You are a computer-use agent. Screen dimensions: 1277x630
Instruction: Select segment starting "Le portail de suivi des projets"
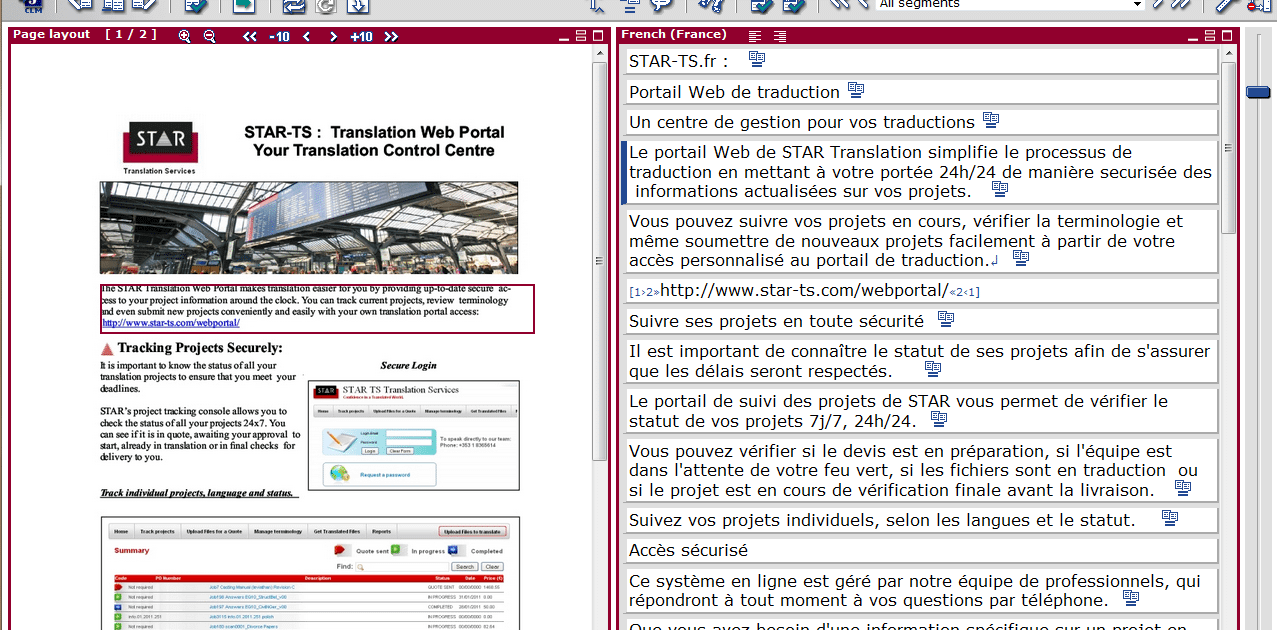[x=920, y=411]
